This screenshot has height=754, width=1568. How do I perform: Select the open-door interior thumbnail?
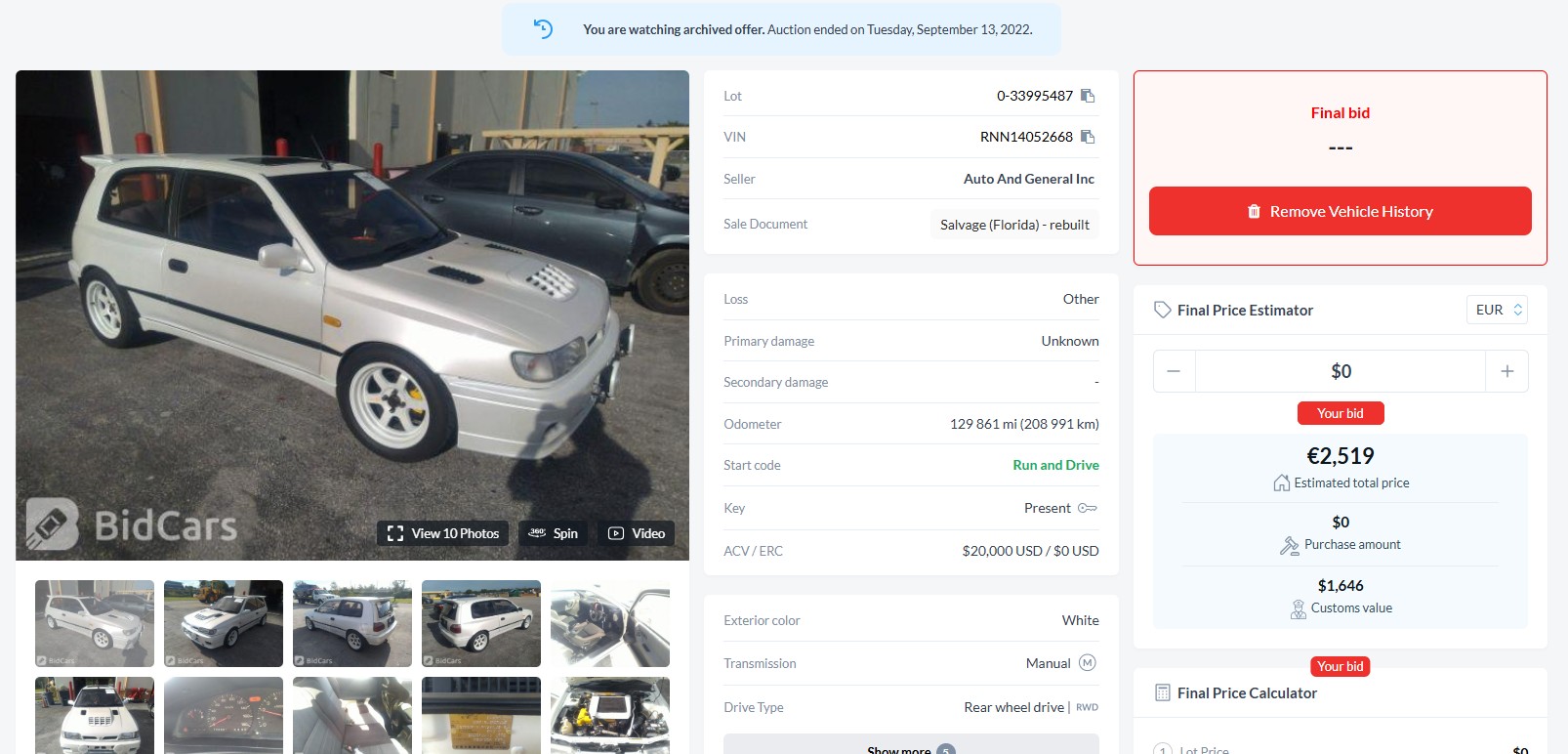click(610, 623)
